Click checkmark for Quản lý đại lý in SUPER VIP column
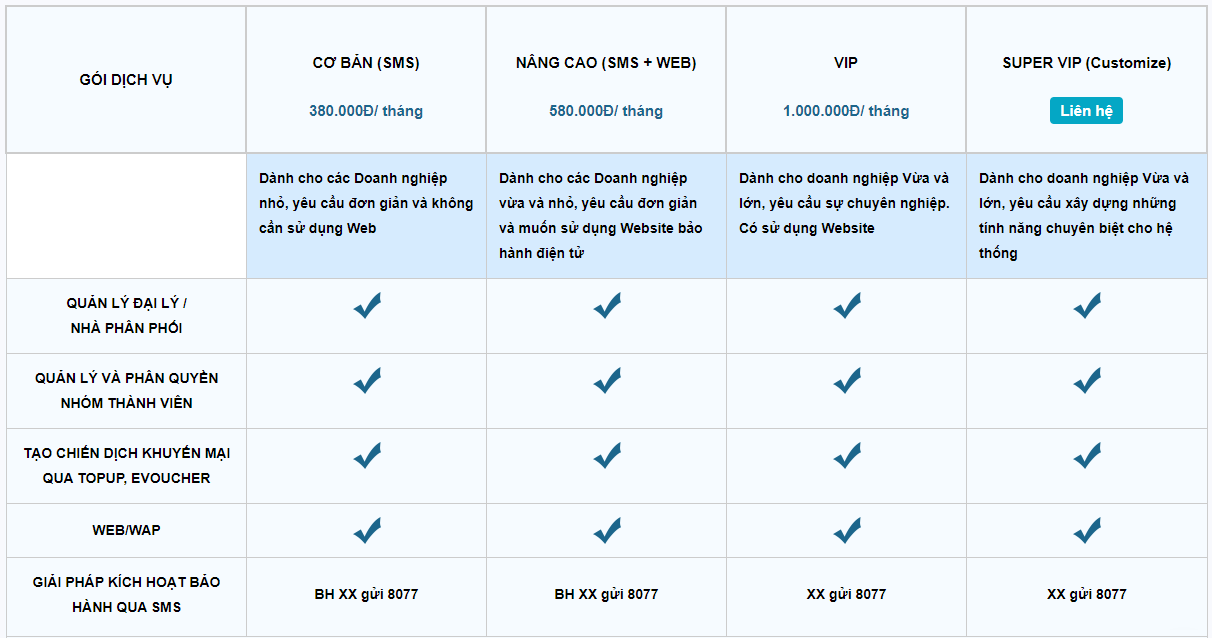This screenshot has width=1212, height=638. point(1087,306)
